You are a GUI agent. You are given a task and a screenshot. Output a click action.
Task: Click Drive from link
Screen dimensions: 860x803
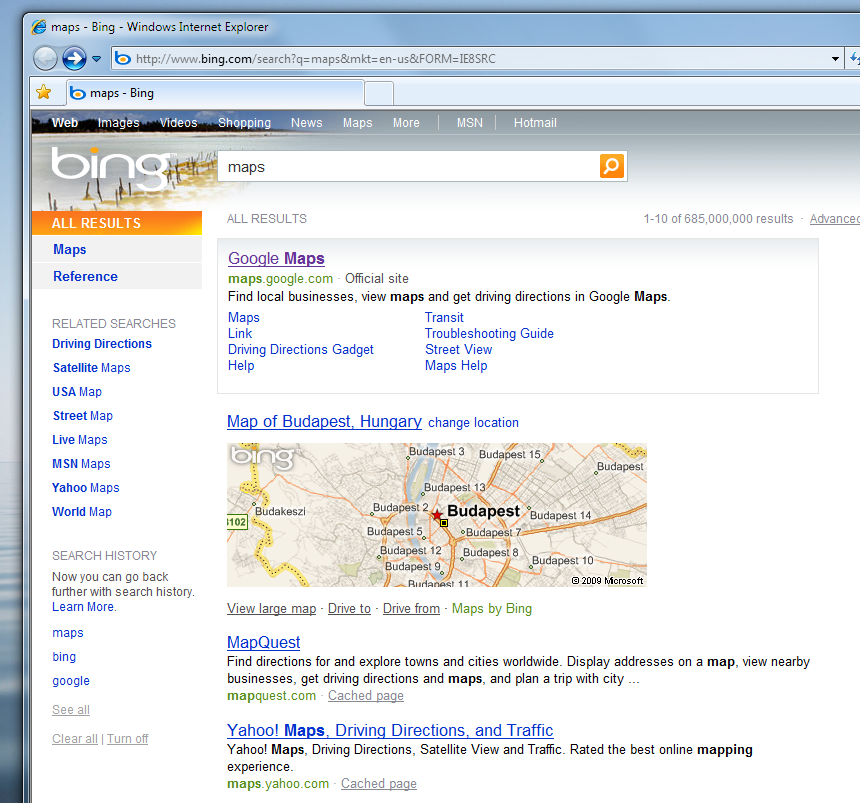point(411,609)
